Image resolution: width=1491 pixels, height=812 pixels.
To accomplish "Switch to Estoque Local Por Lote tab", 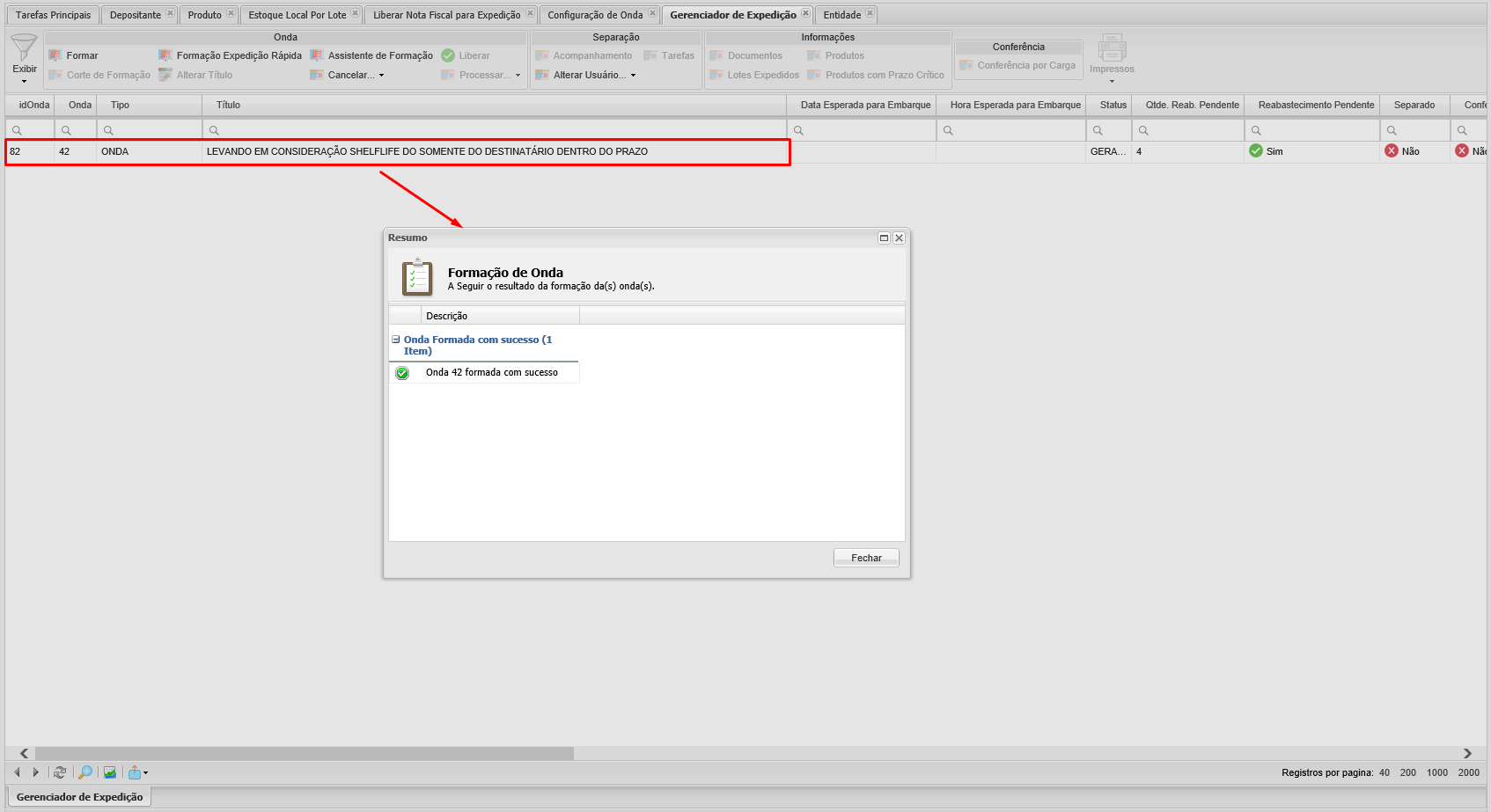I will point(297,15).
